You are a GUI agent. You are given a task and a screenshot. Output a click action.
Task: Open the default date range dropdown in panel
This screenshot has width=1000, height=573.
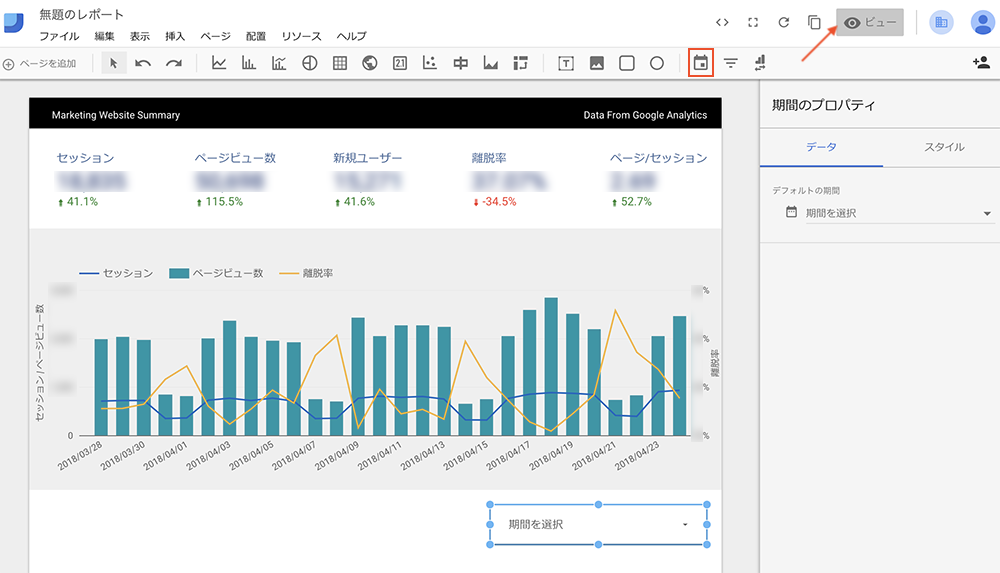tap(890, 213)
